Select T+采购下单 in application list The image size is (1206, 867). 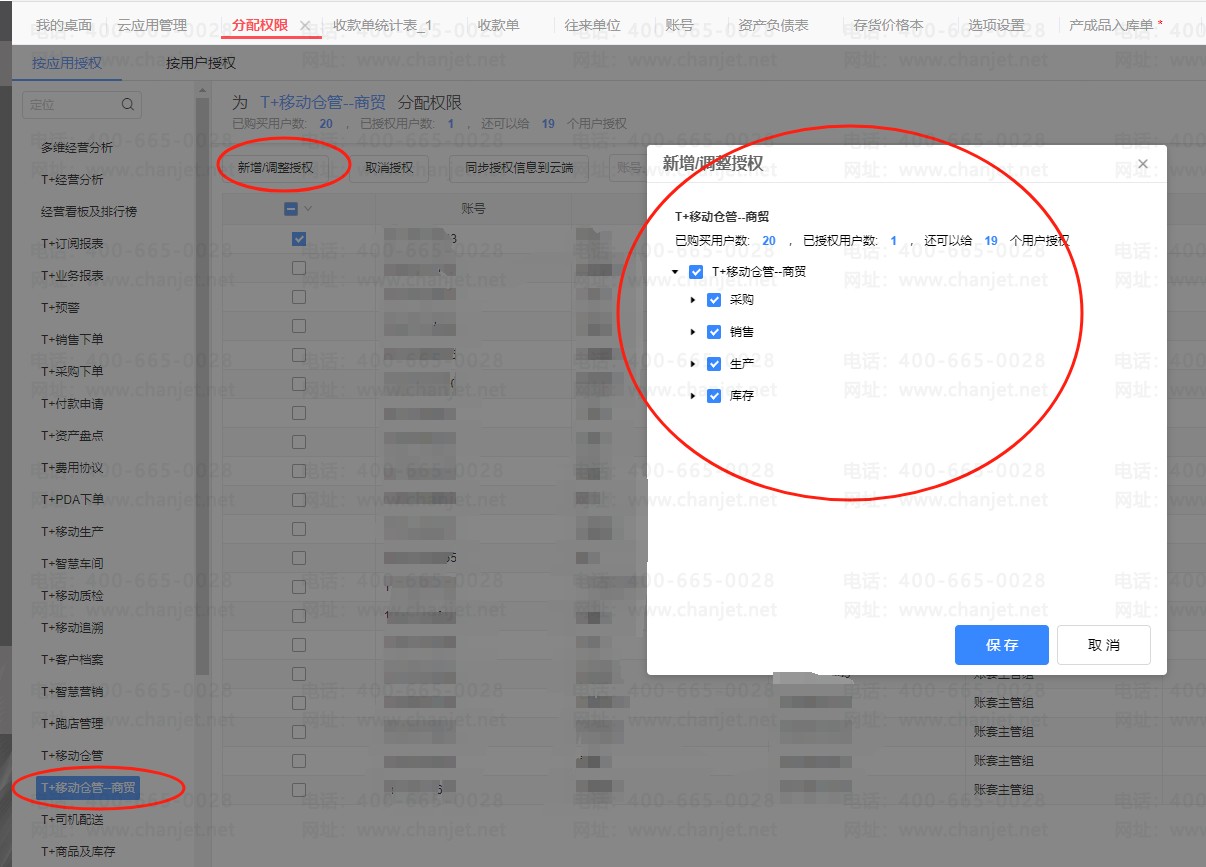[72, 372]
